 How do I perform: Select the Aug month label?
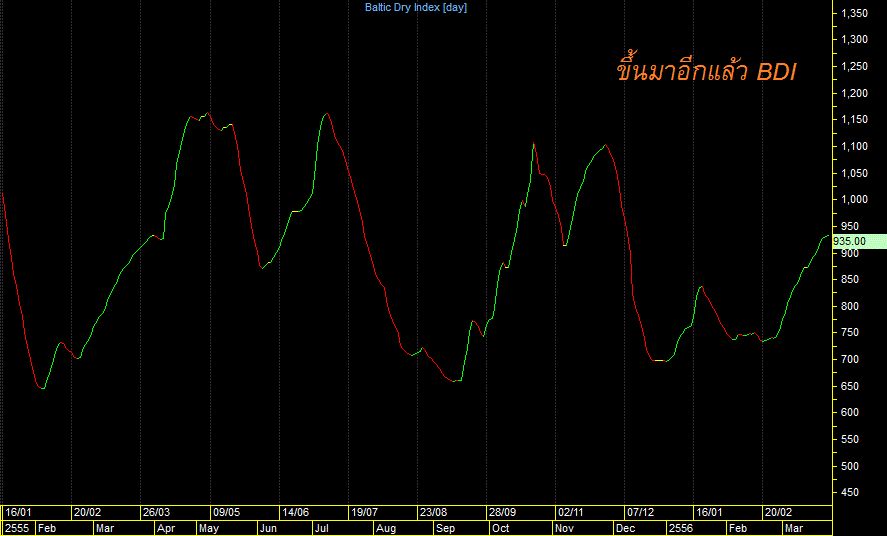click(x=386, y=529)
